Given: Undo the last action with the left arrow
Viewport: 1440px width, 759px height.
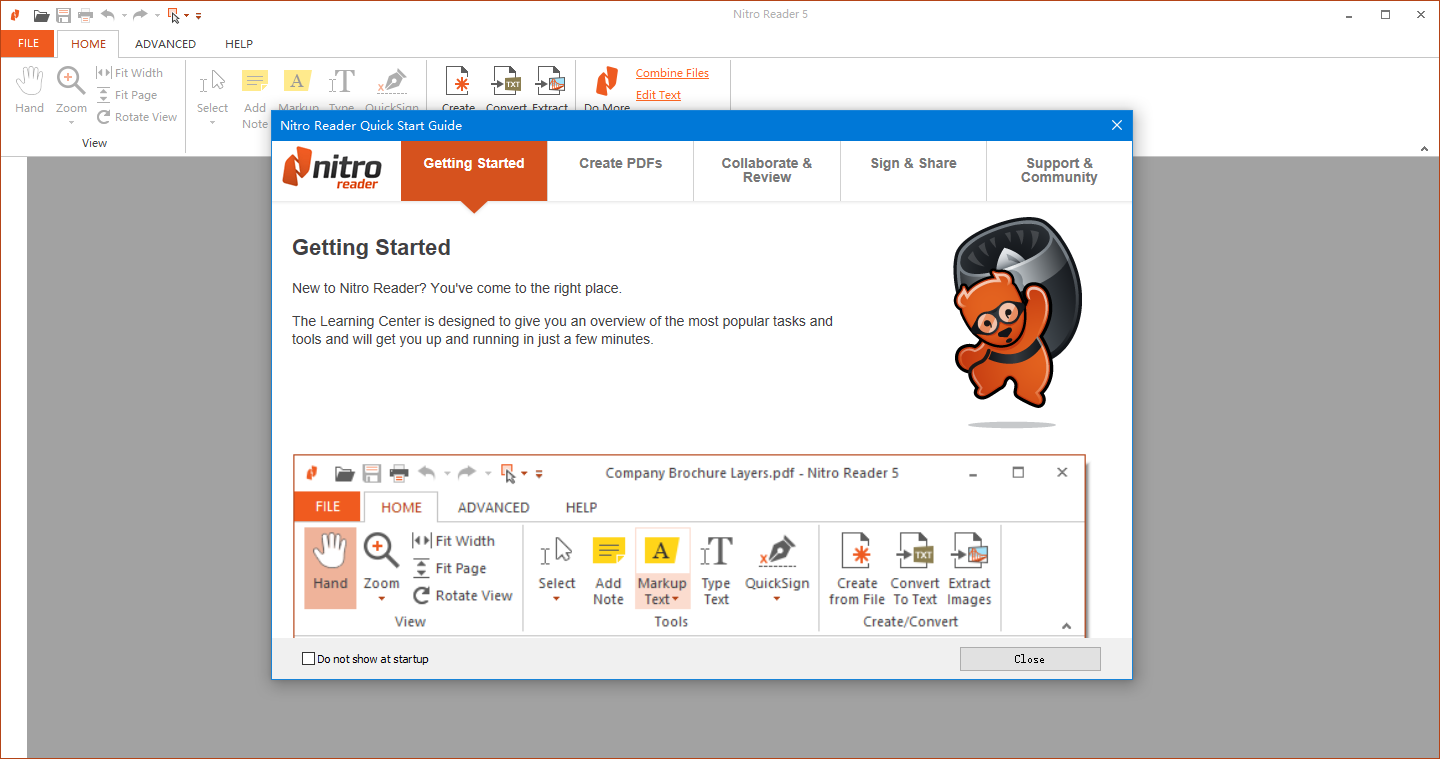Looking at the screenshot, I should [108, 15].
